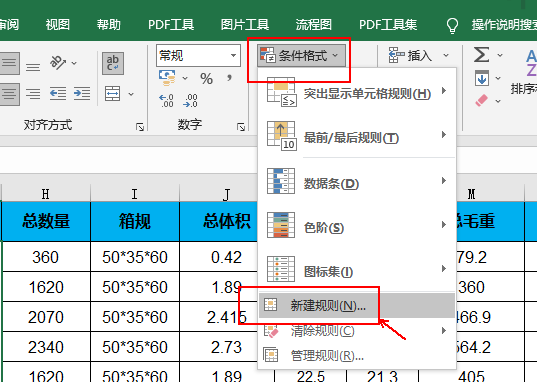Select bottom align icon
537x382 pixels.
pos(33,66)
